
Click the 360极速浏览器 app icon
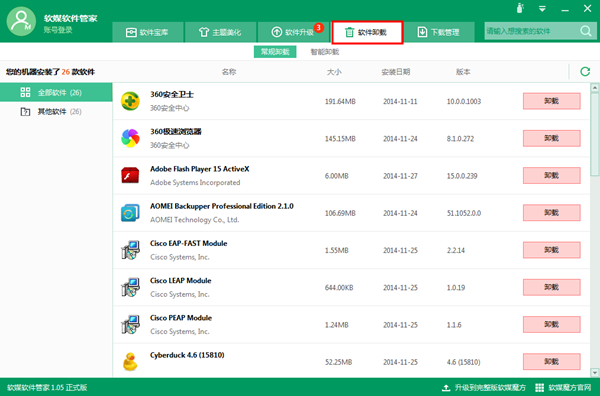tap(130, 138)
